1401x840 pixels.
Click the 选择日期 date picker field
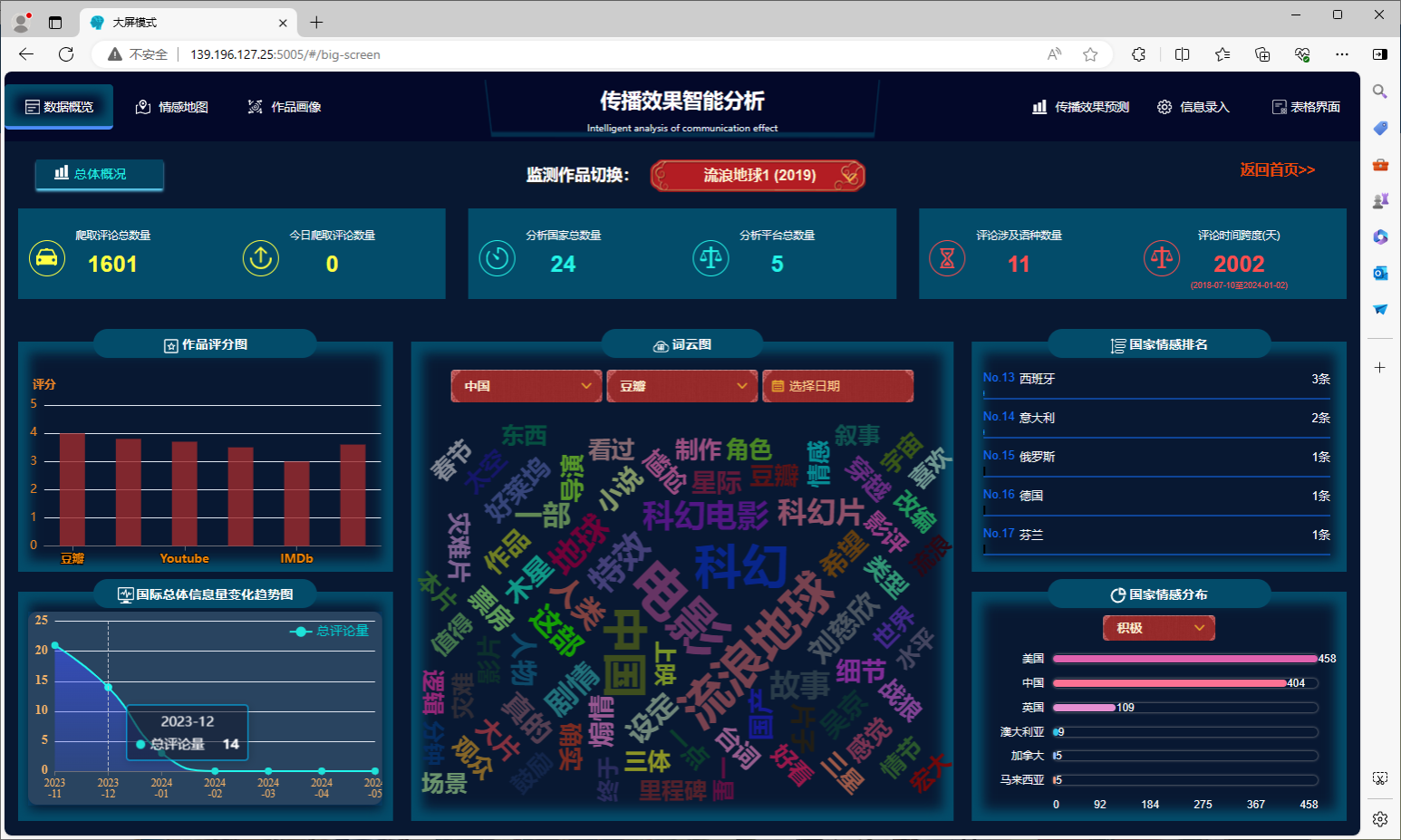[837, 386]
